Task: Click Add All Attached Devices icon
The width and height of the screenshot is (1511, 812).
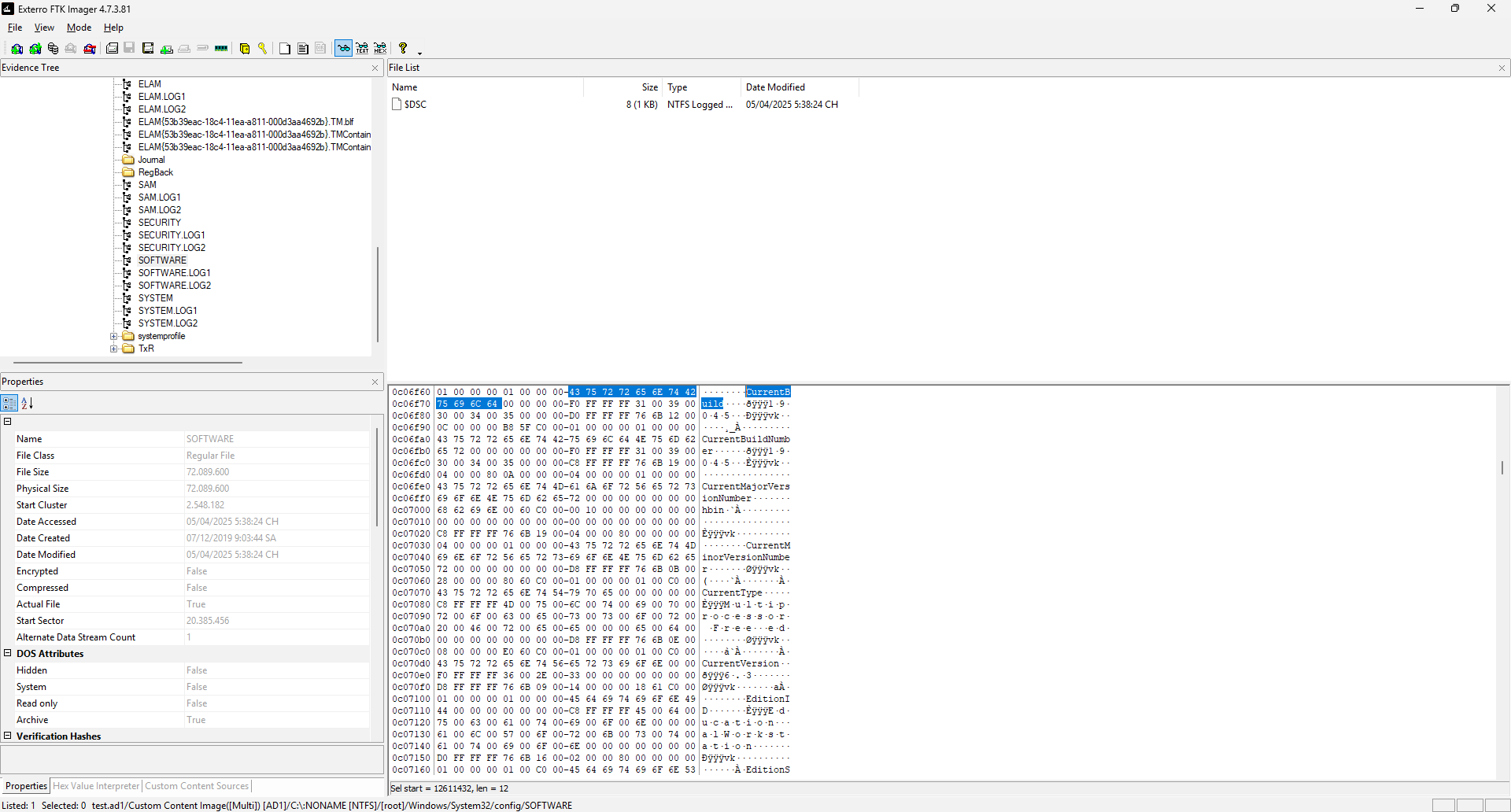Action: click(x=35, y=49)
